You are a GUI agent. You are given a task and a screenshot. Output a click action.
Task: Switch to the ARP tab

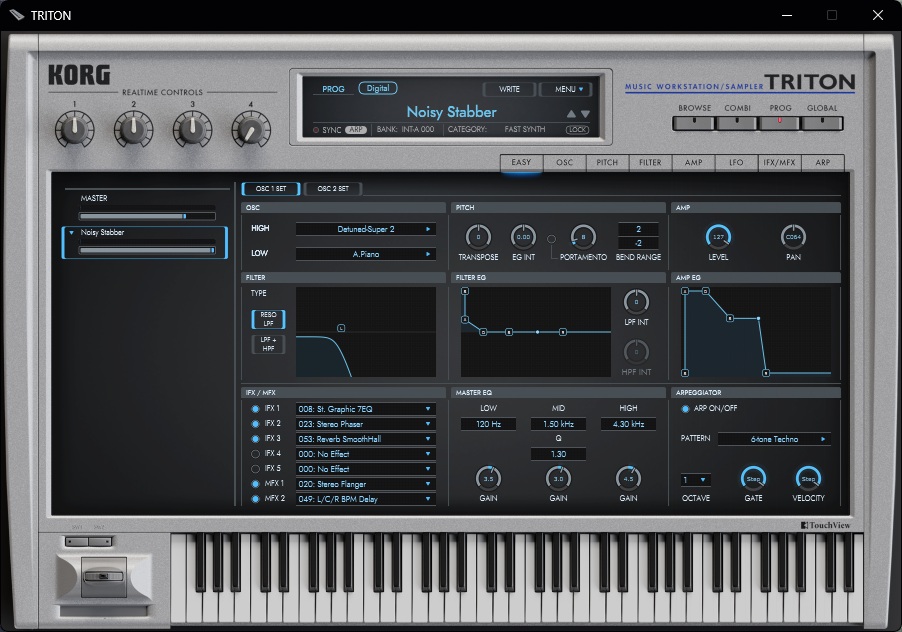[x=823, y=163]
